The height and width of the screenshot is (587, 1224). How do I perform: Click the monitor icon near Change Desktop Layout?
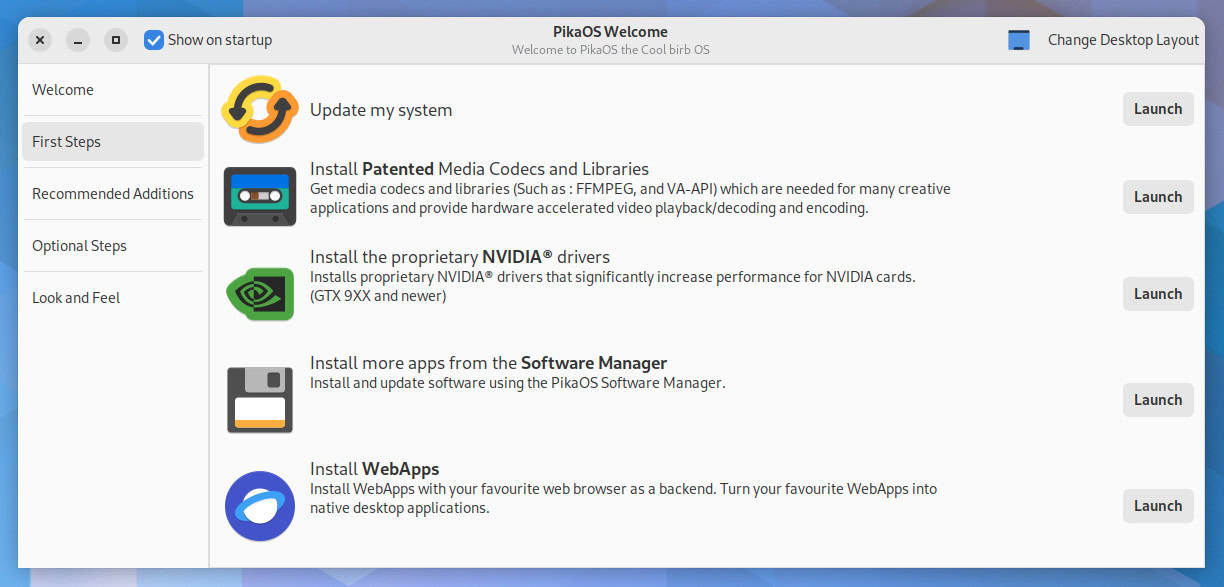pos(1018,39)
